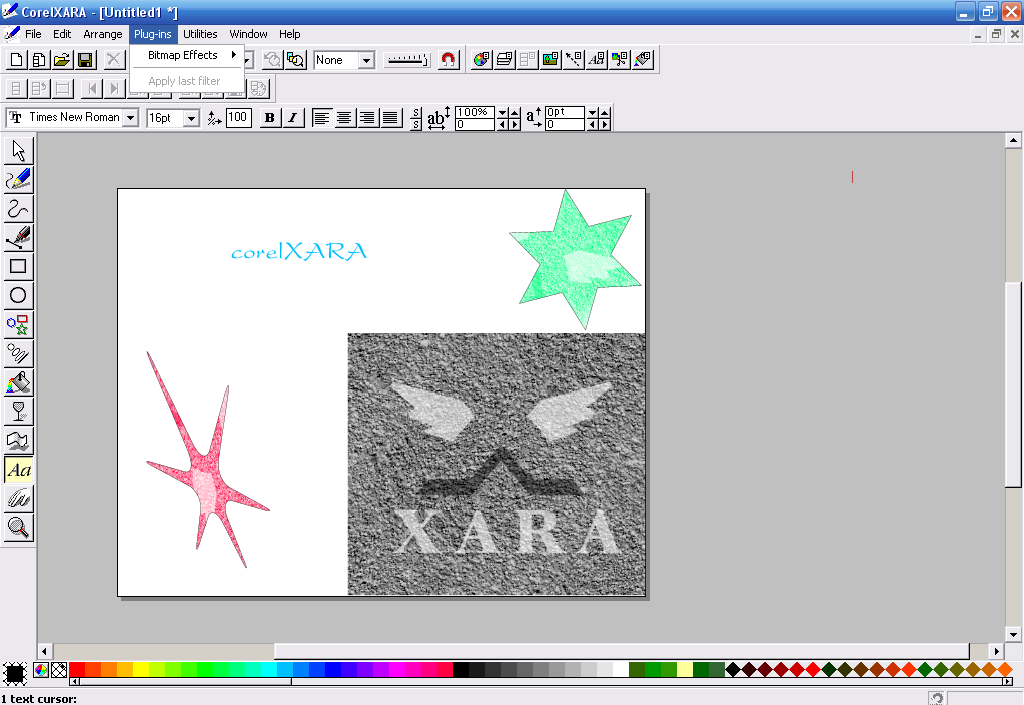
Task: Set right text alignment
Action: click(x=368, y=118)
